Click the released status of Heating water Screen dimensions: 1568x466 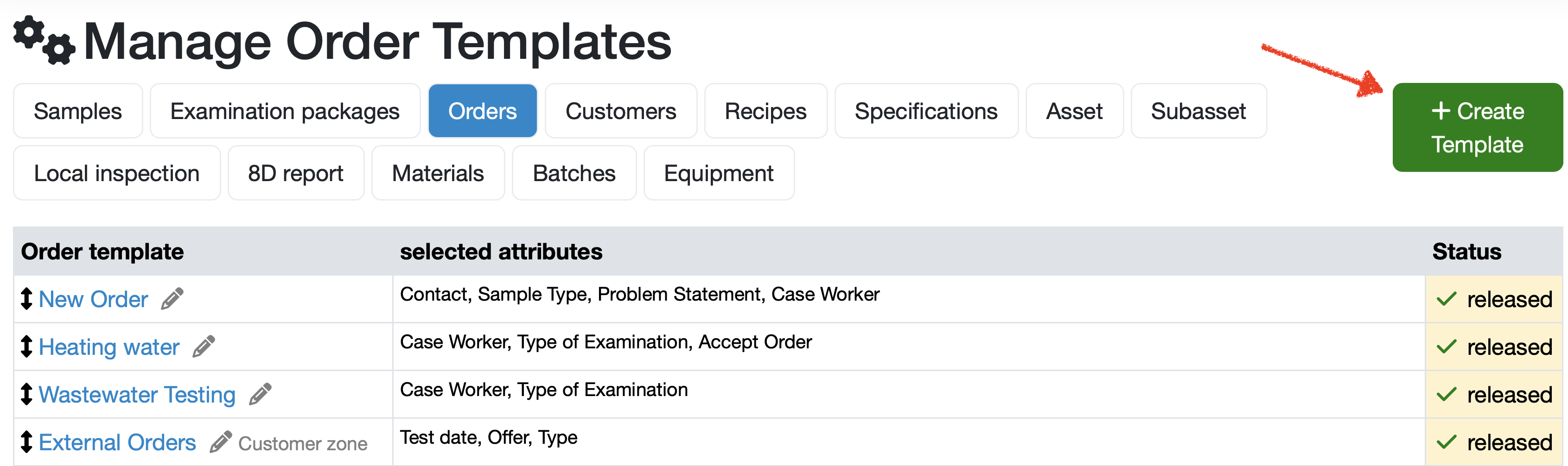pyautogui.click(x=1494, y=347)
